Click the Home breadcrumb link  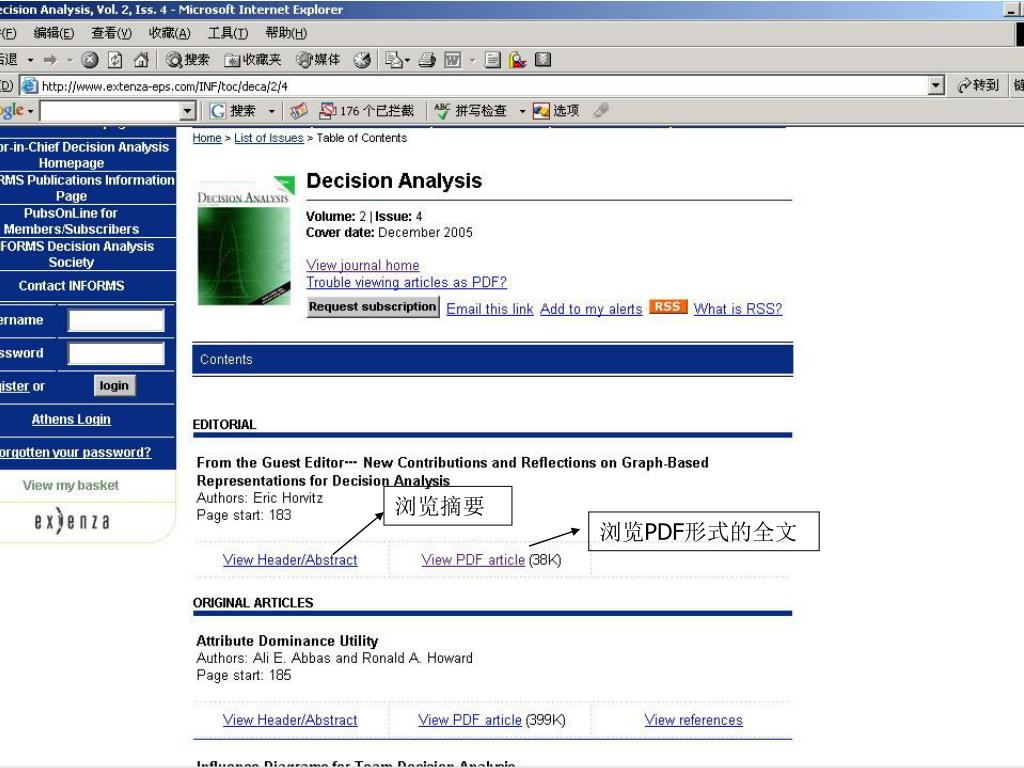tap(206, 138)
